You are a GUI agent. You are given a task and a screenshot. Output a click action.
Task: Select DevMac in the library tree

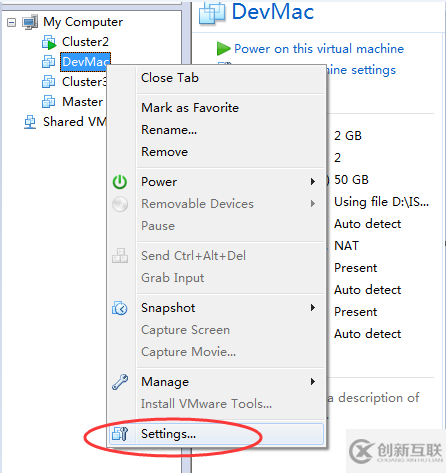click(x=85, y=62)
